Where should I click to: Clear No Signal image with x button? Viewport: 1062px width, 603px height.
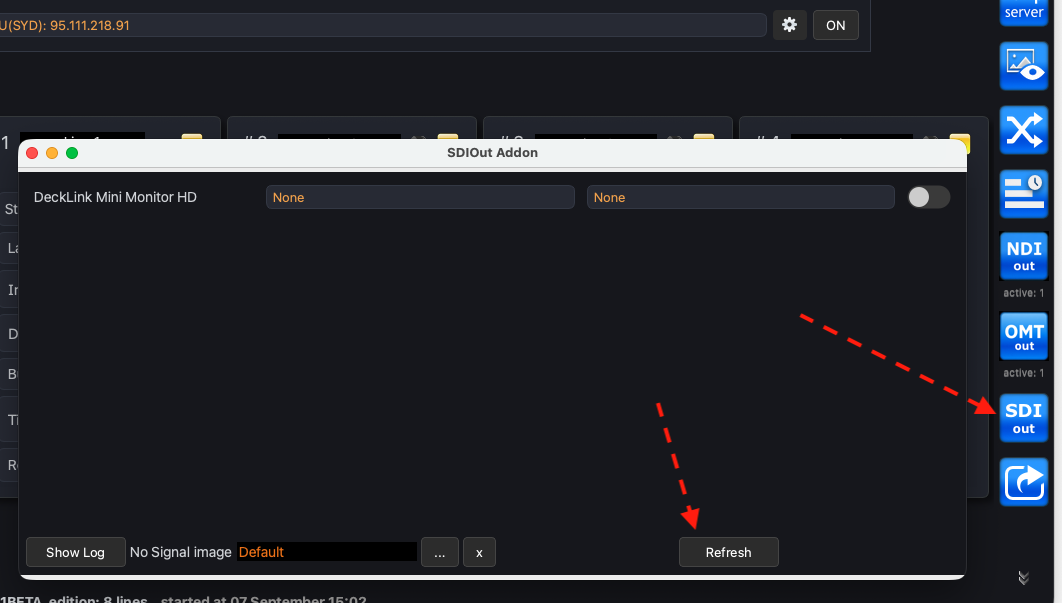479,552
